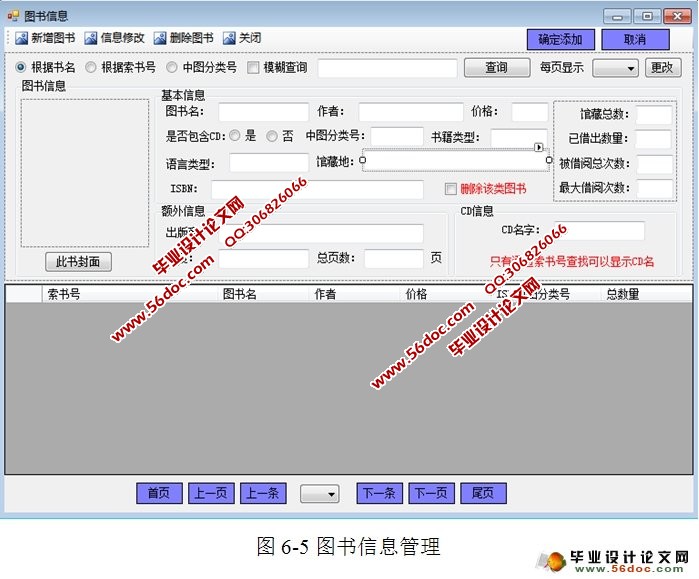Image resolution: width=699 pixels, height=579 pixels.
Task: Click the smart-tag arrow on the 馆藏地 field
Action: 539,147
